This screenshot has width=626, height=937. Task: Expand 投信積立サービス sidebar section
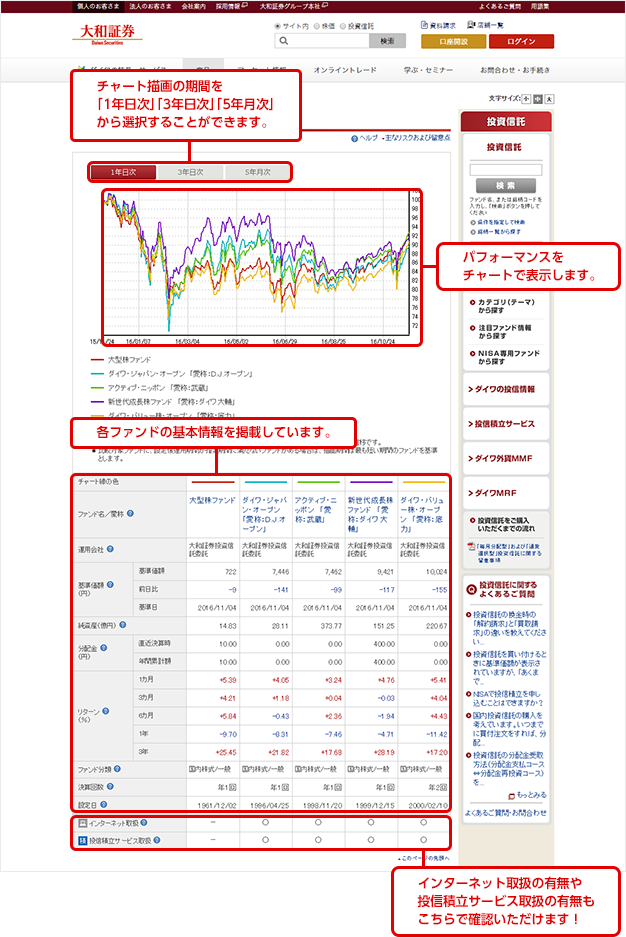coord(505,424)
